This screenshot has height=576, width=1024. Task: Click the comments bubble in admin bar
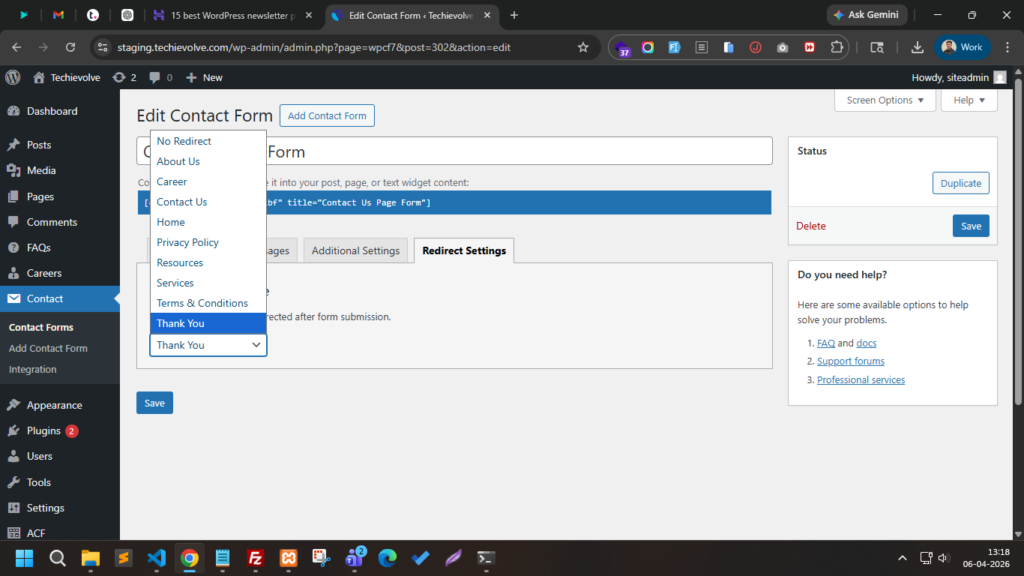(x=160, y=77)
